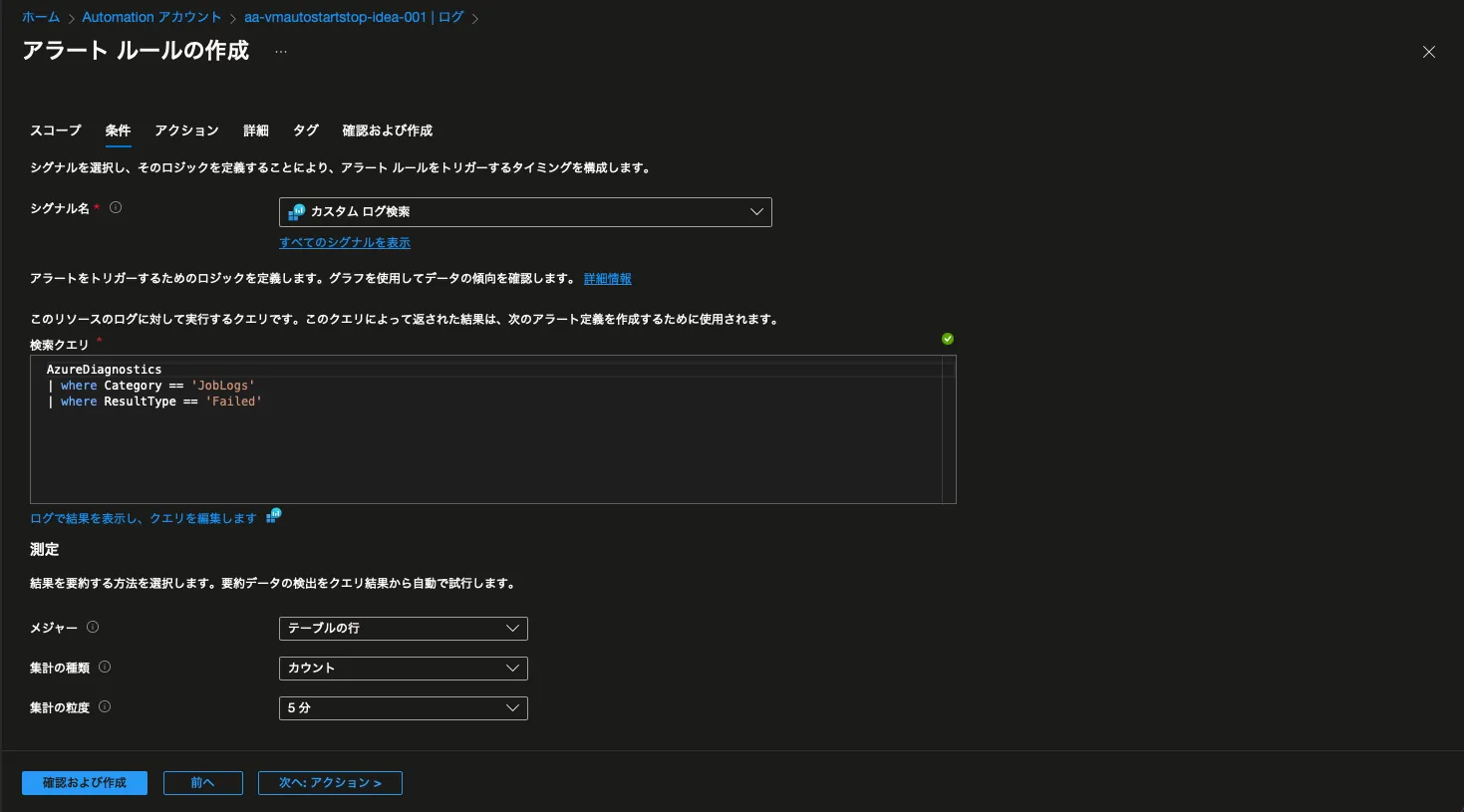Click the green query validation checkmark icon
This screenshot has height=812, width=1464.
pyautogui.click(x=948, y=339)
